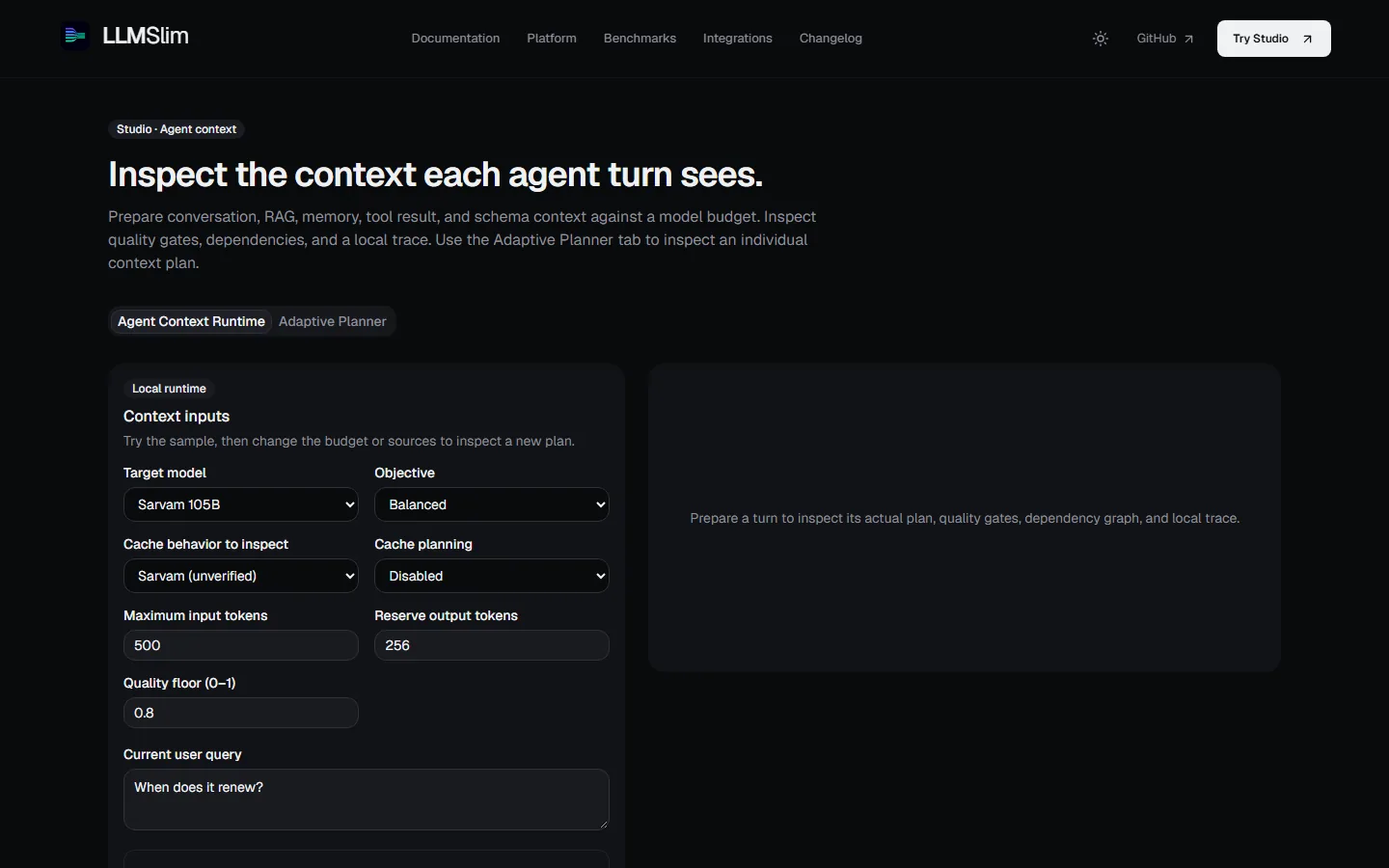
Task: Click the "Local runtime" label
Action: point(169,389)
